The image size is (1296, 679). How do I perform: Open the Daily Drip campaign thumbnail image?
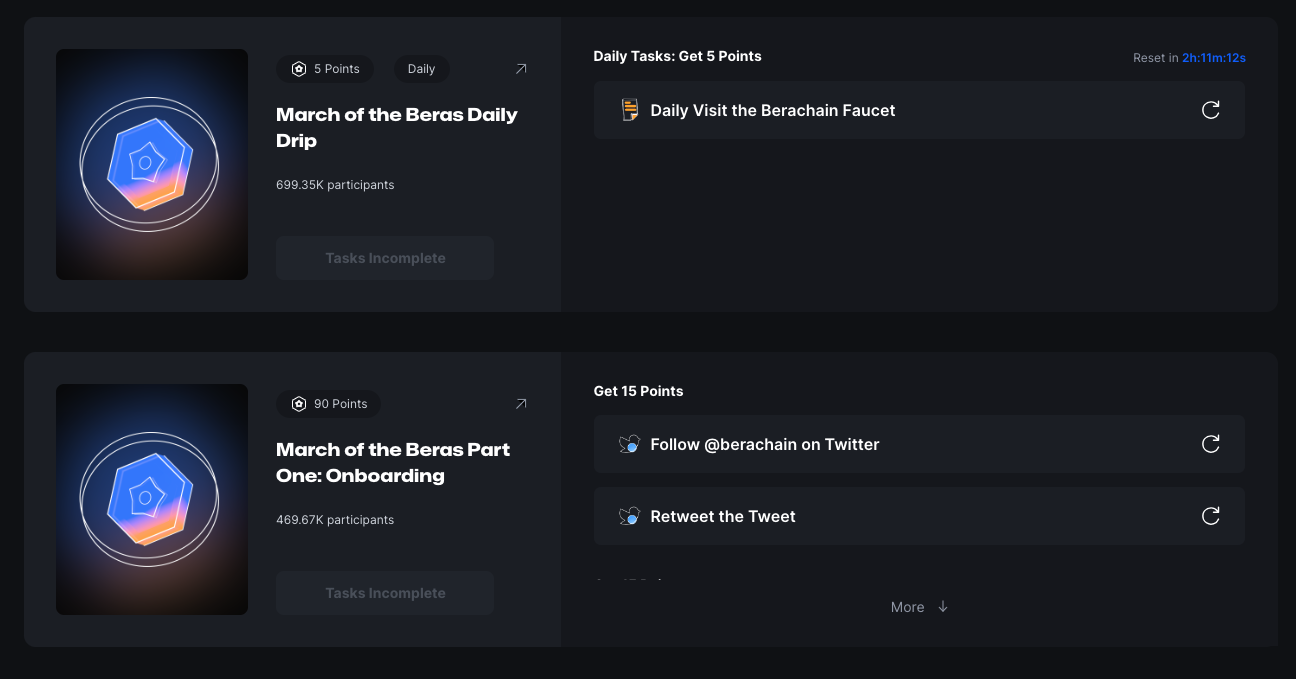pos(152,164)
